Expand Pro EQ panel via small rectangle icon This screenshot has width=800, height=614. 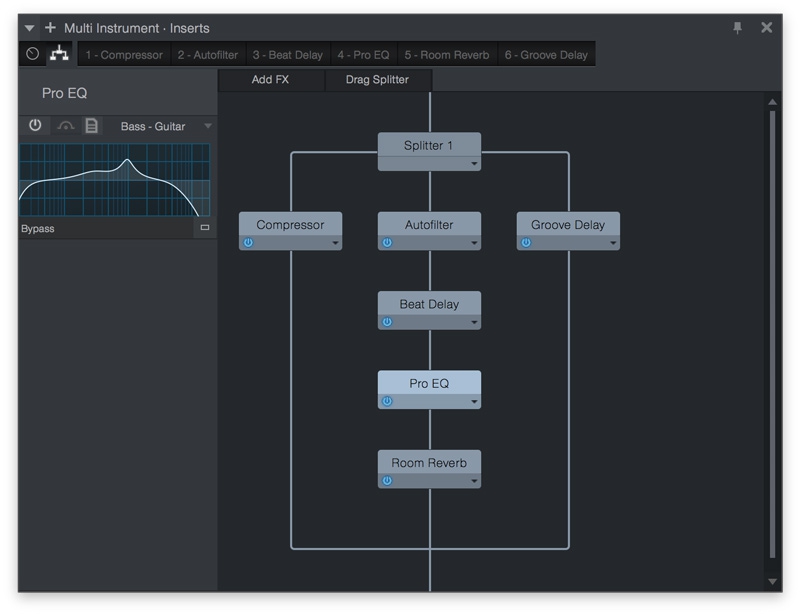tap(205, 228)
